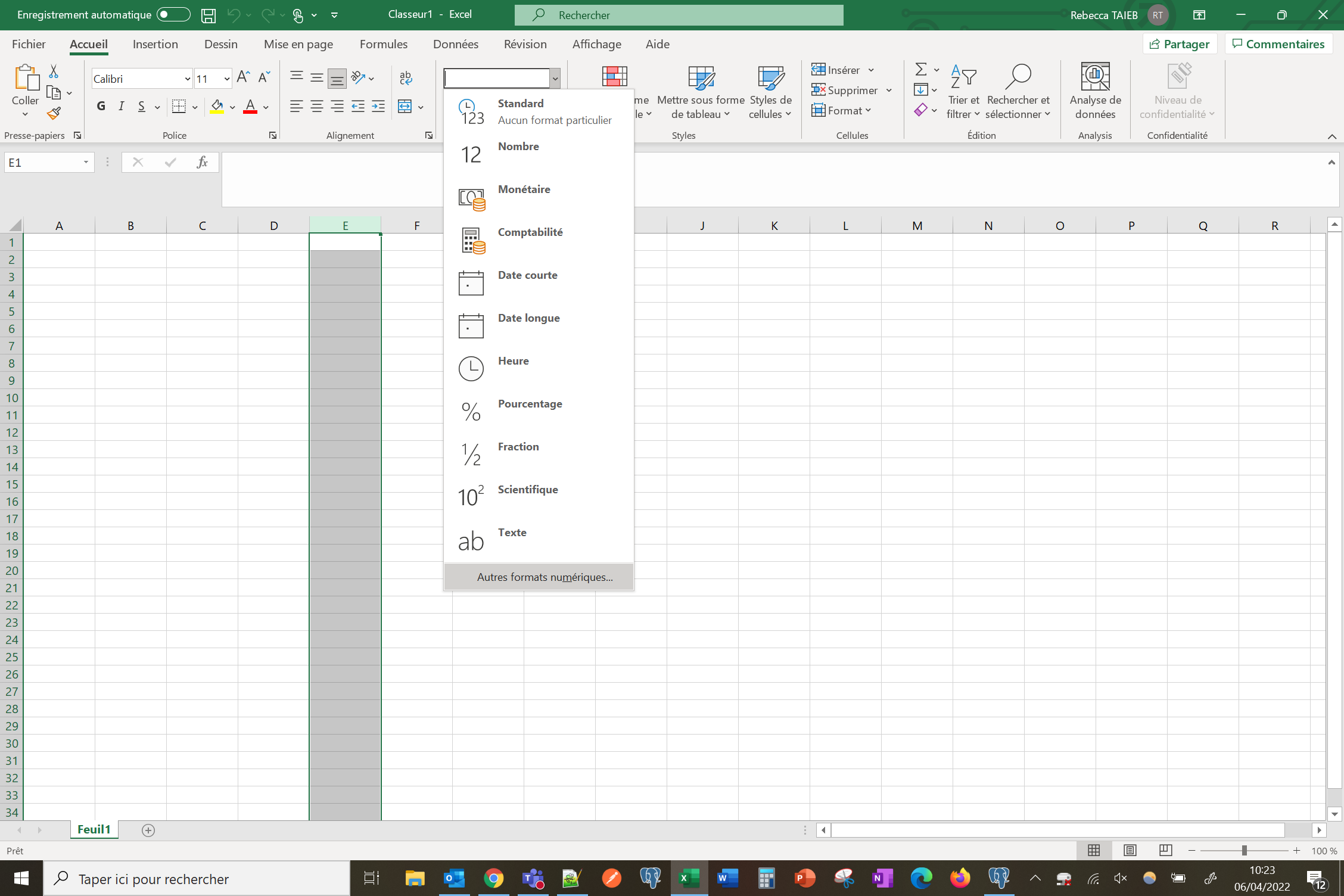Open the Format cells dropdown
This screenshot has width=1344, height=896.
point(841,111)
